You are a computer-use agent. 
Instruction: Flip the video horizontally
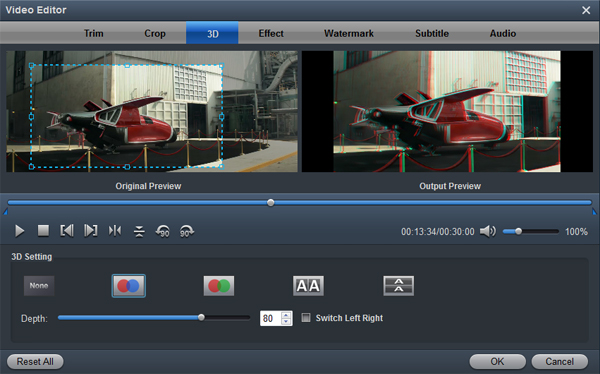coord(115,231)
